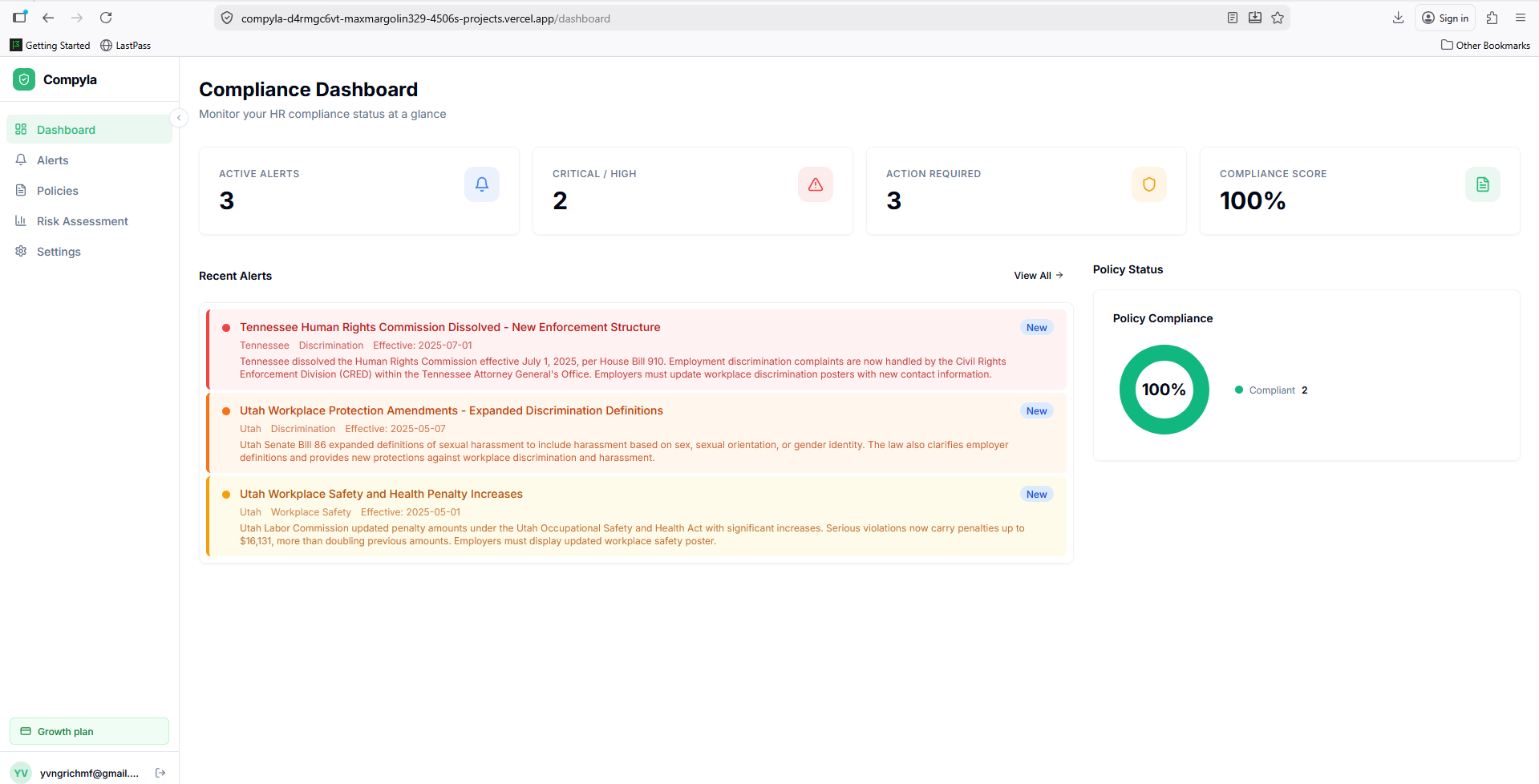Click the View All alerts link
1539x784 pixels.
click(1039, 276)
